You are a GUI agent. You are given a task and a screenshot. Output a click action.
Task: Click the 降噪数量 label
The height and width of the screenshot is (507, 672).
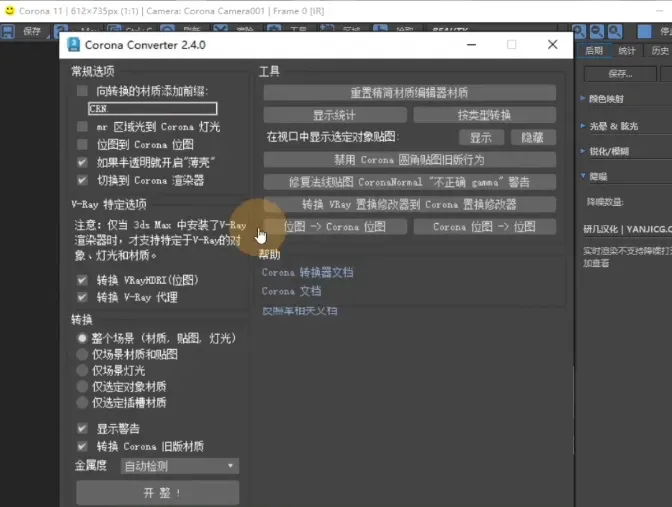coord(605,202)
